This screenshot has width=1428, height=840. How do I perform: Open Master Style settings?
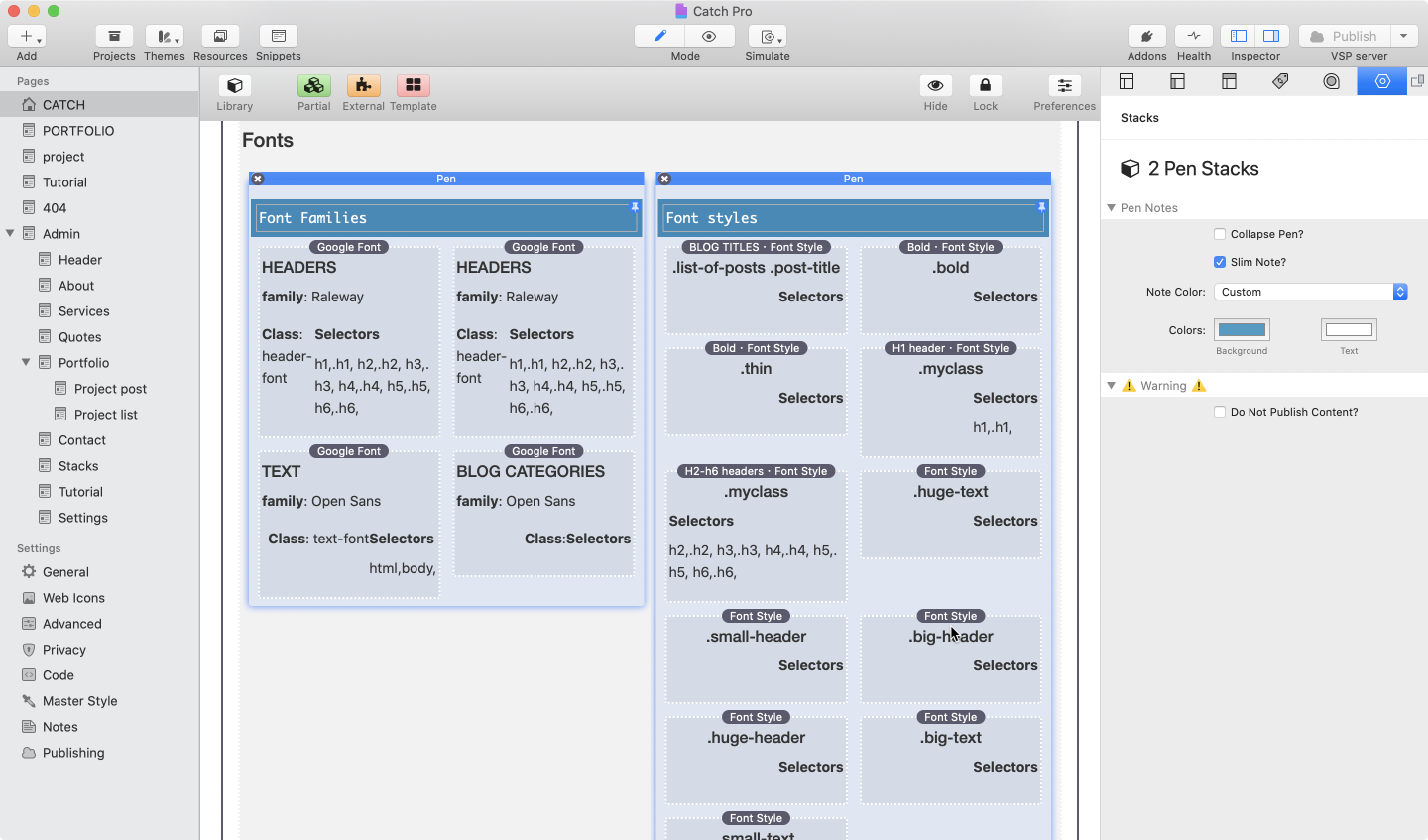pos(79,701)
